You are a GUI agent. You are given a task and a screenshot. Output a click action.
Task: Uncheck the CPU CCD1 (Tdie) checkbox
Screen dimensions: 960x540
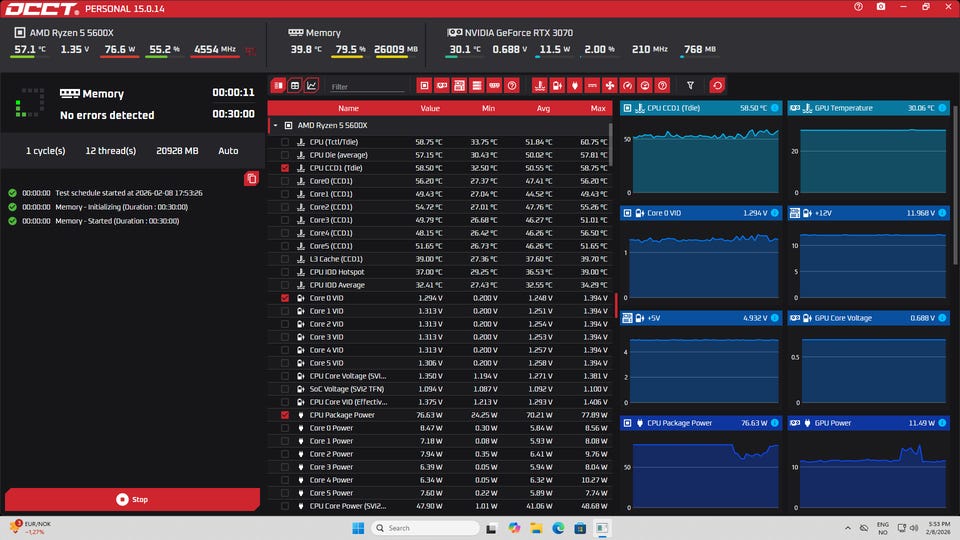tap(285, 168)
